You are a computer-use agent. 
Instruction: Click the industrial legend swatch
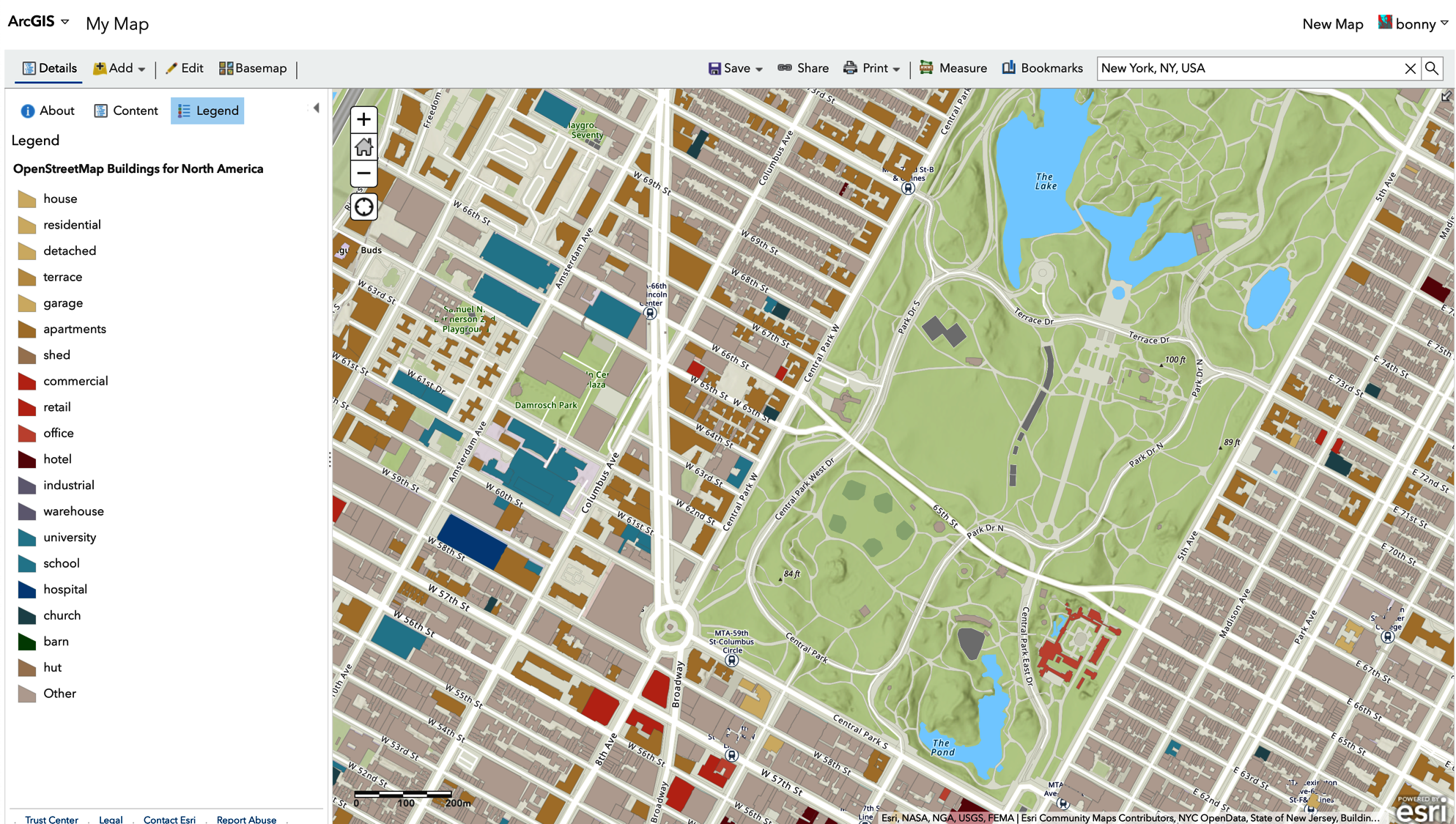tap(27, 486)
